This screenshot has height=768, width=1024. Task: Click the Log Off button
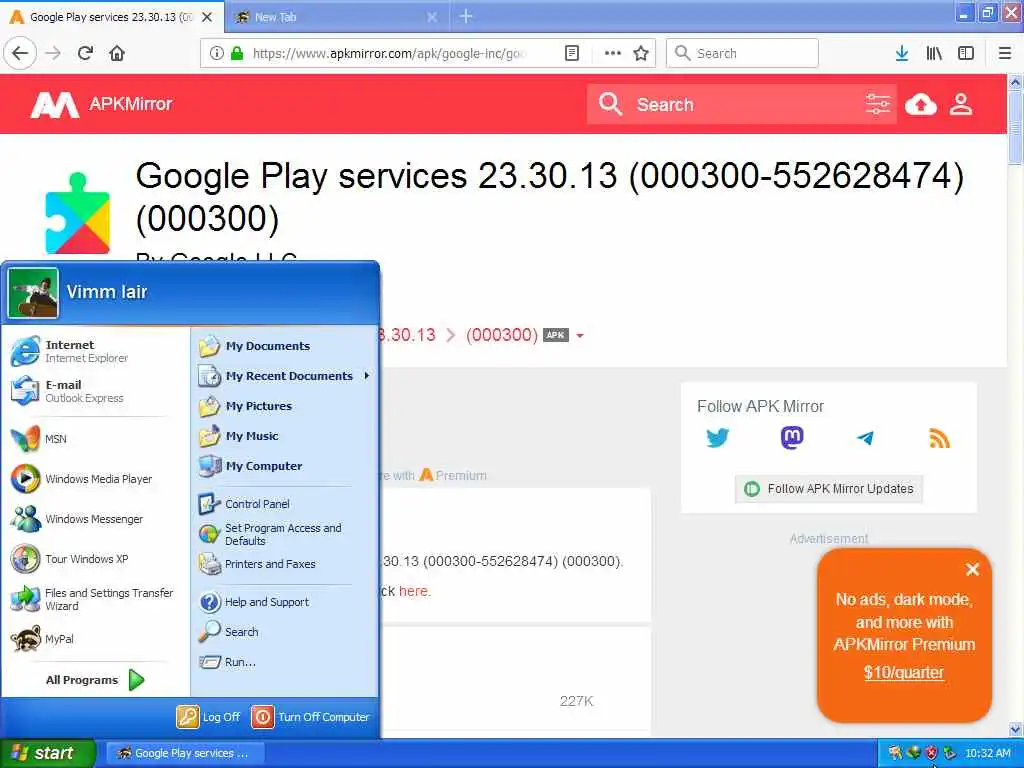click(x=208, y=717)
